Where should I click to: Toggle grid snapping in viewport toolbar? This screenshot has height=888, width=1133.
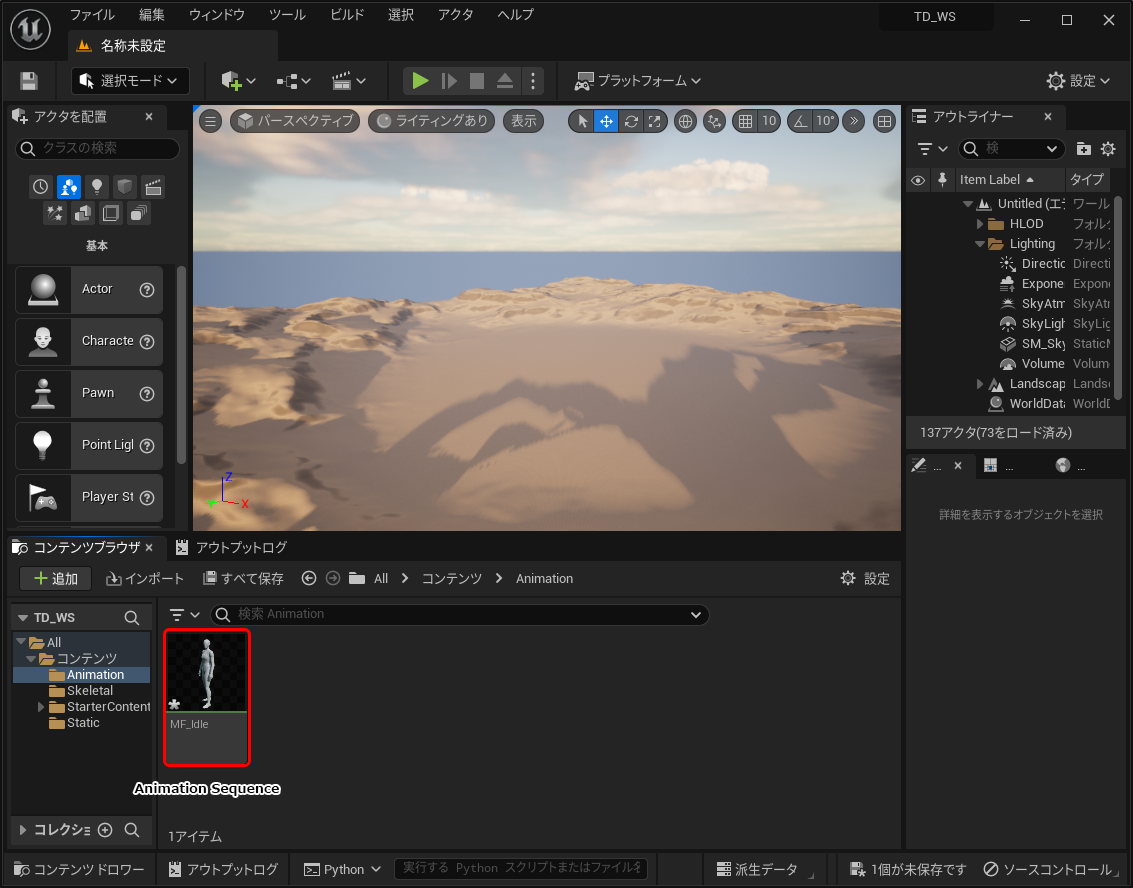pyautogui.click(x=744, y=121)
